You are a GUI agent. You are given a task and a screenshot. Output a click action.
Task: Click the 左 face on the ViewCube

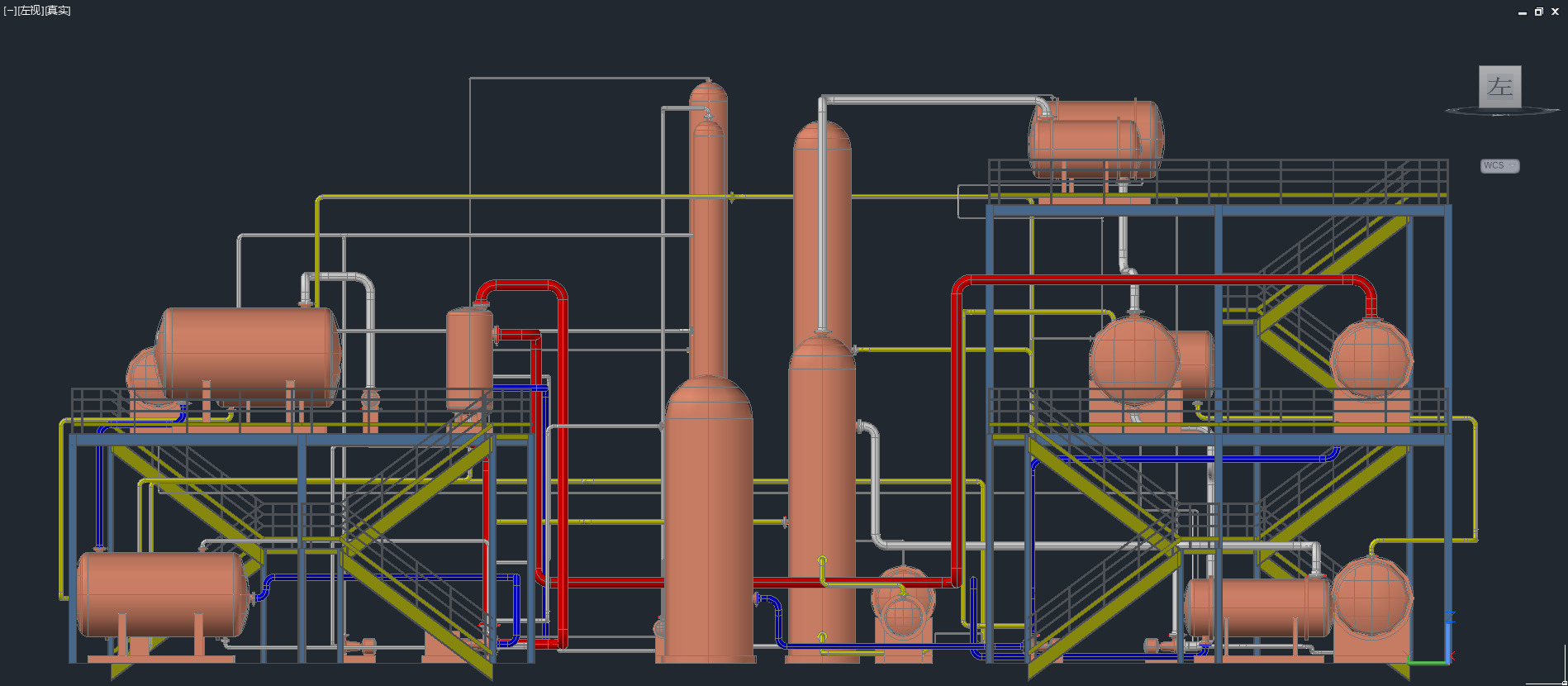click(x=1499, y=86)
